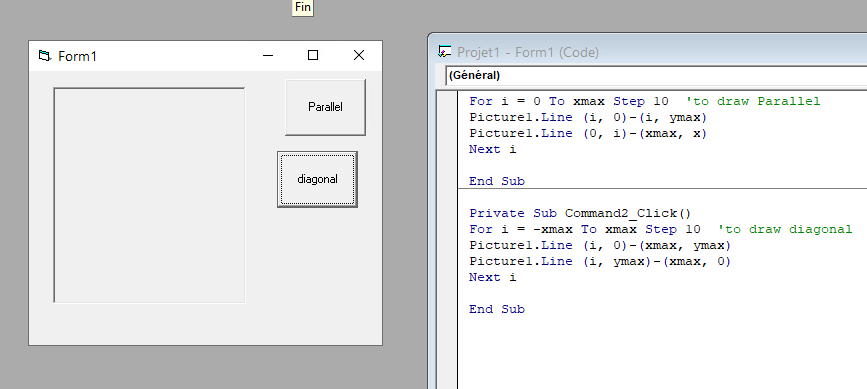This screenshot has height=389, width=867.
Task: Click the line Picture1.Line (i, 0)-(i, ymax)
Action: point(588,118)
